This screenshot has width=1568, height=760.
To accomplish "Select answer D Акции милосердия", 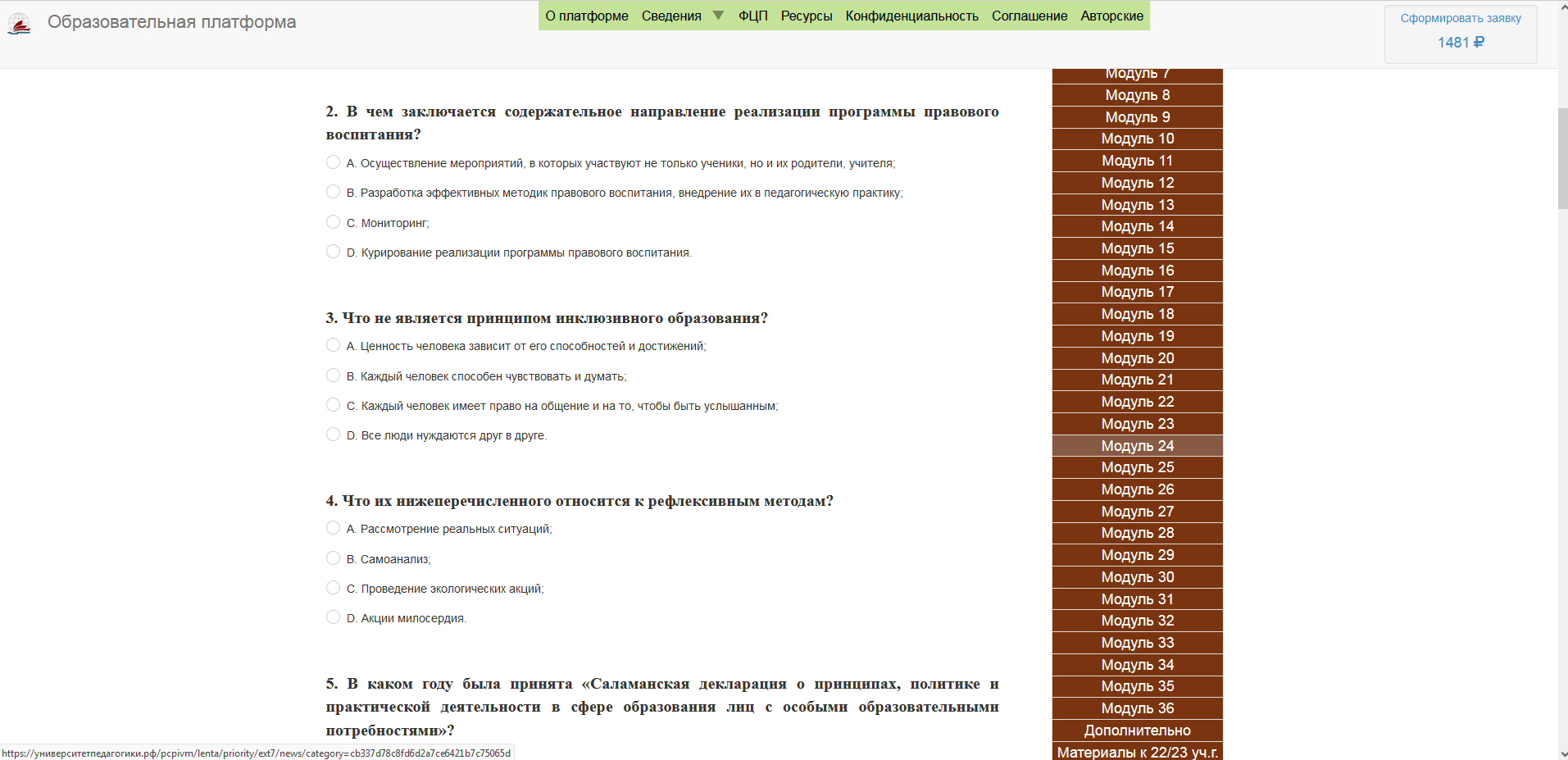I will tap(333, 617).
